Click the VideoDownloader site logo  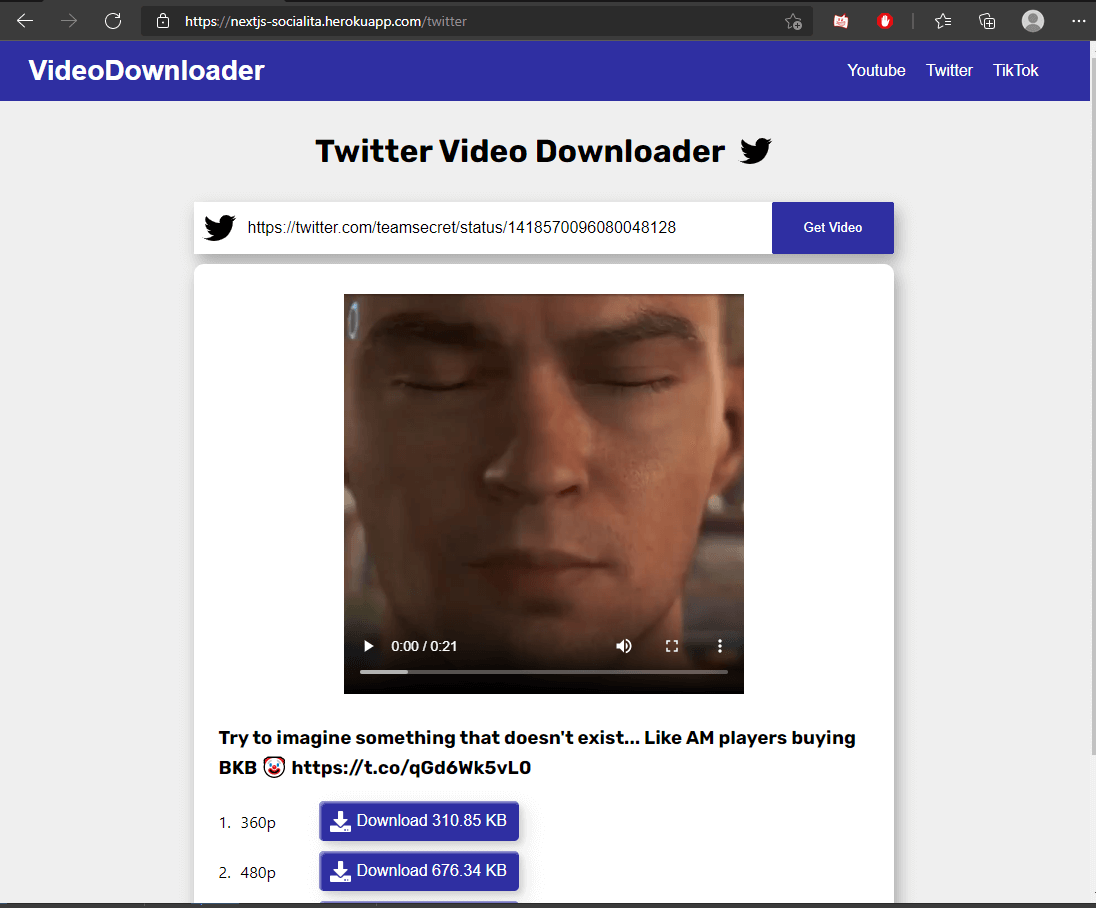(x=146, y=71)
